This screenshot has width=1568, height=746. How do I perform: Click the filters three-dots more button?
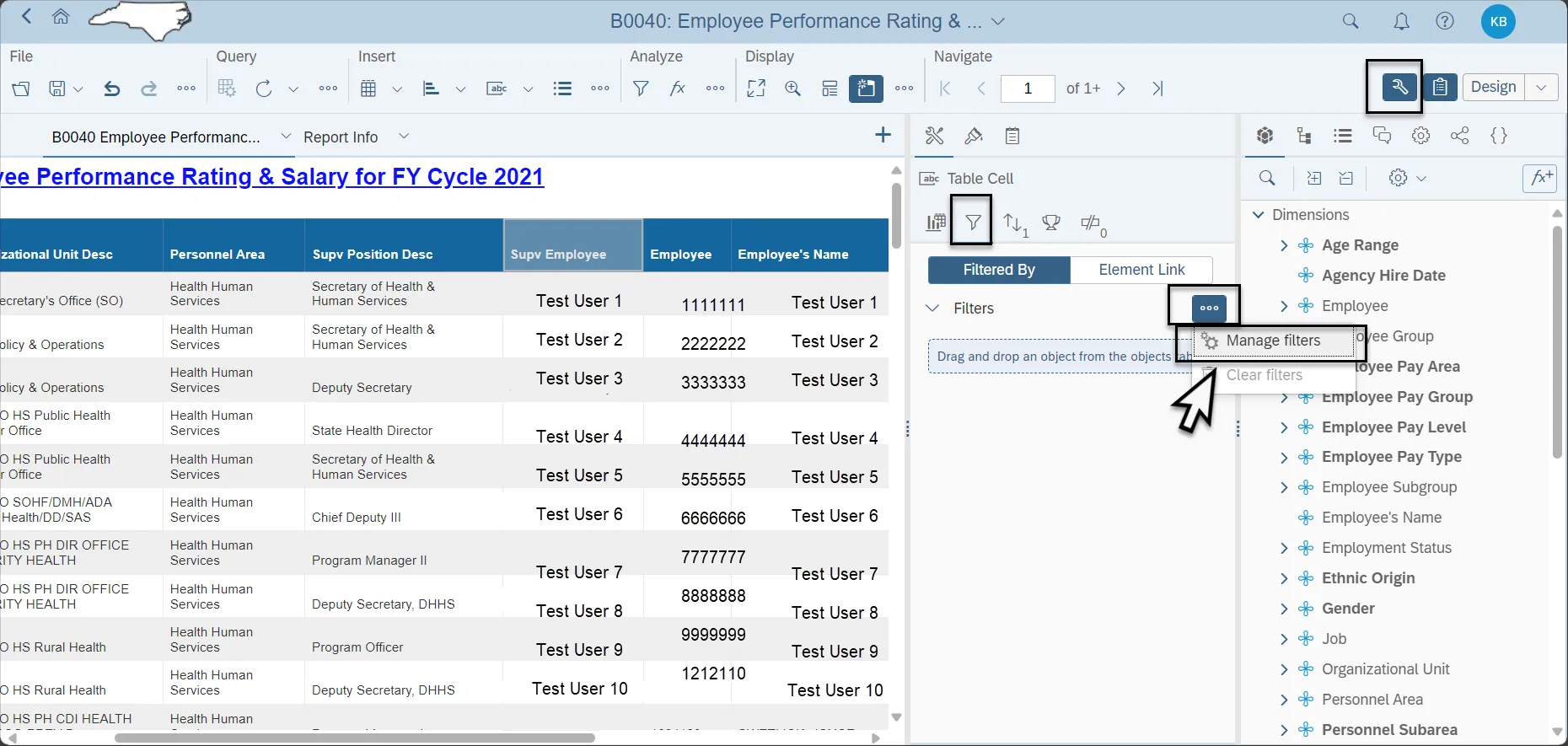coord(1209,308)
